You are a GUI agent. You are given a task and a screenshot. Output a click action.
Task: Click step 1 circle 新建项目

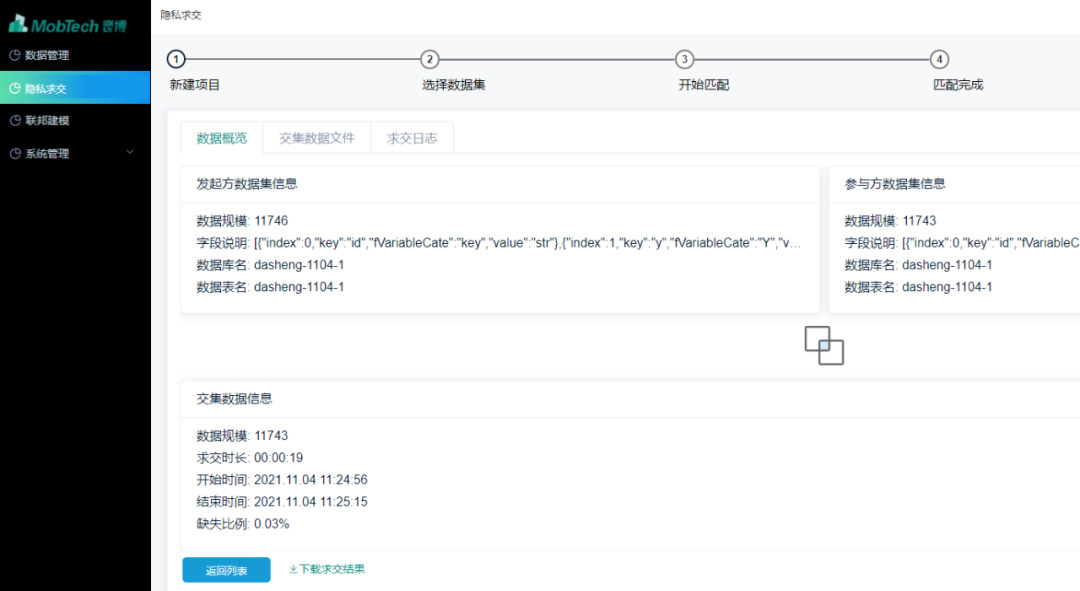176,59
